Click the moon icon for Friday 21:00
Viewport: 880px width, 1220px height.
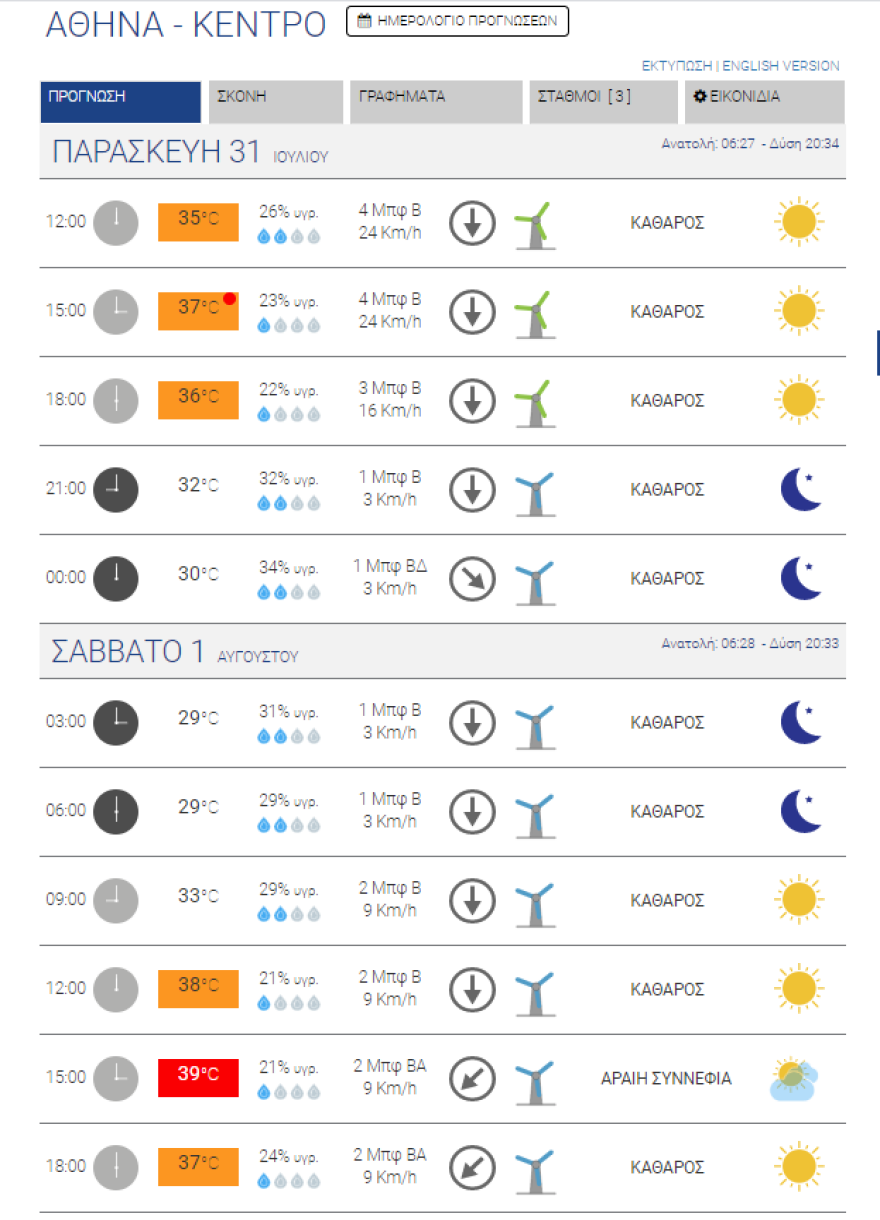[x=801, y=489]
